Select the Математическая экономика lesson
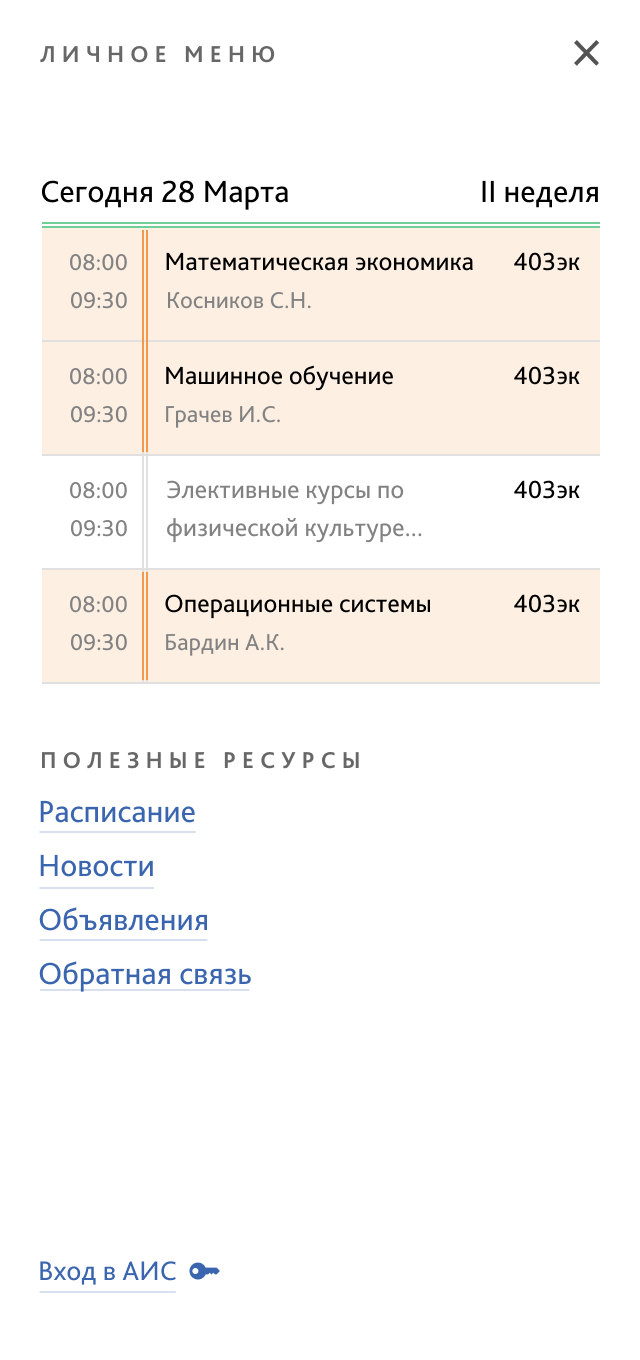 click(321, 284)
